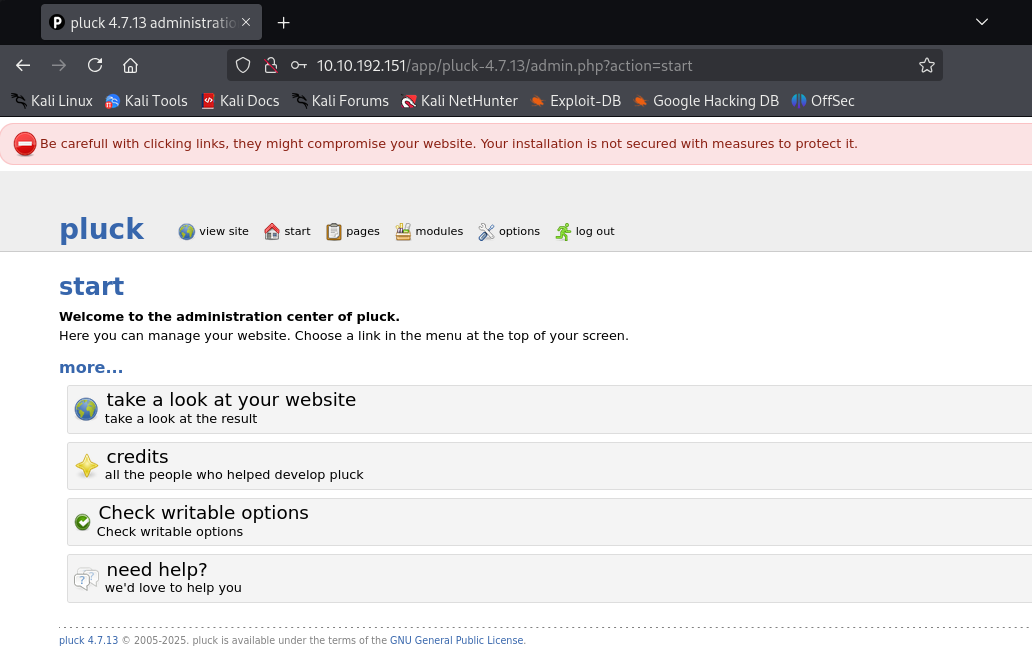Screen dimensions: 1032x667
Task: Open Kali Docs bookmark
Action: pos(240,101)
